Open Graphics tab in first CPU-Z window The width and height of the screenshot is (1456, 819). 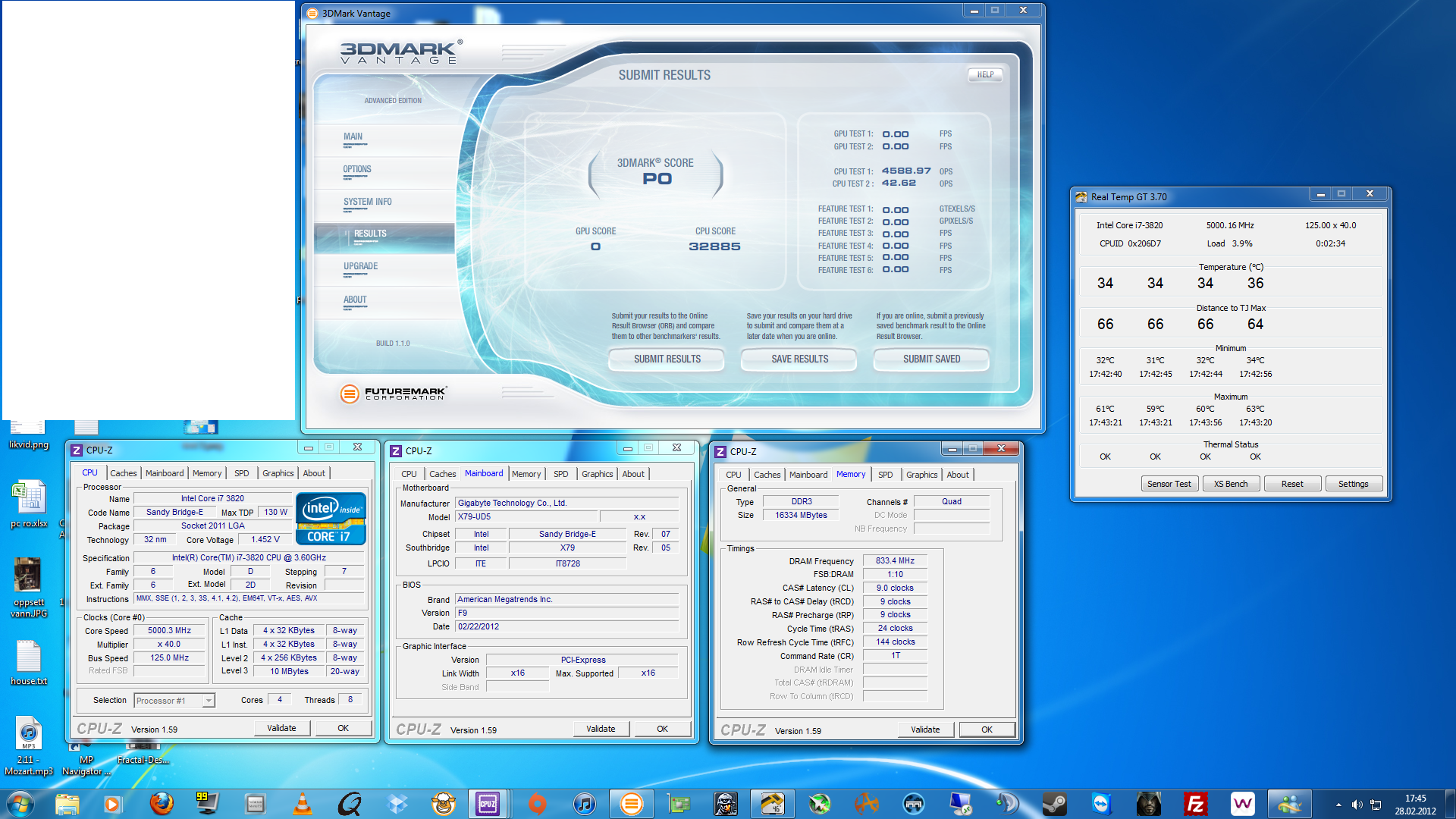(278, 473)
